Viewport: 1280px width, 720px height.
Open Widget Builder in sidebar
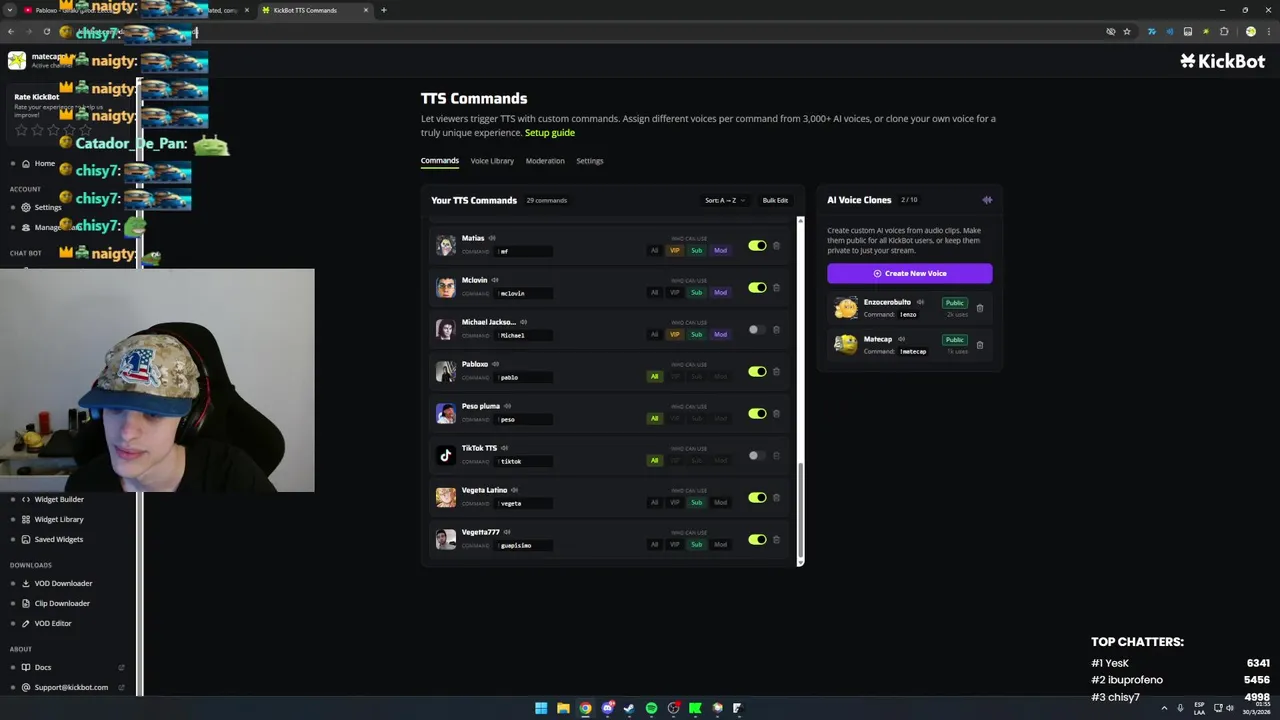point(59,499)
